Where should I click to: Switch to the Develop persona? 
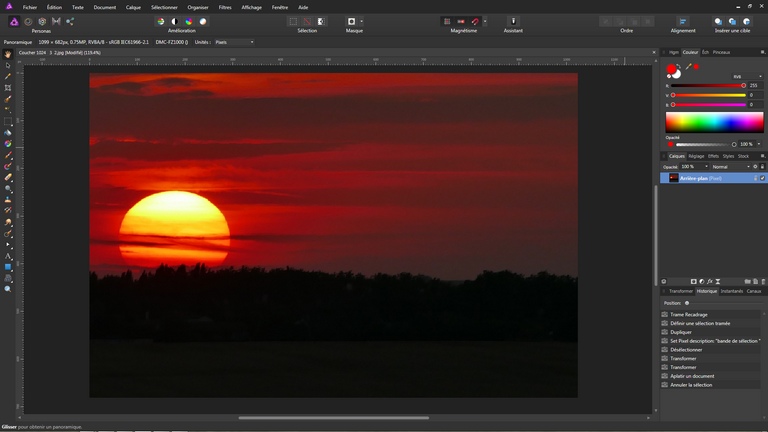pyautogui.click(x=42, y=22)
